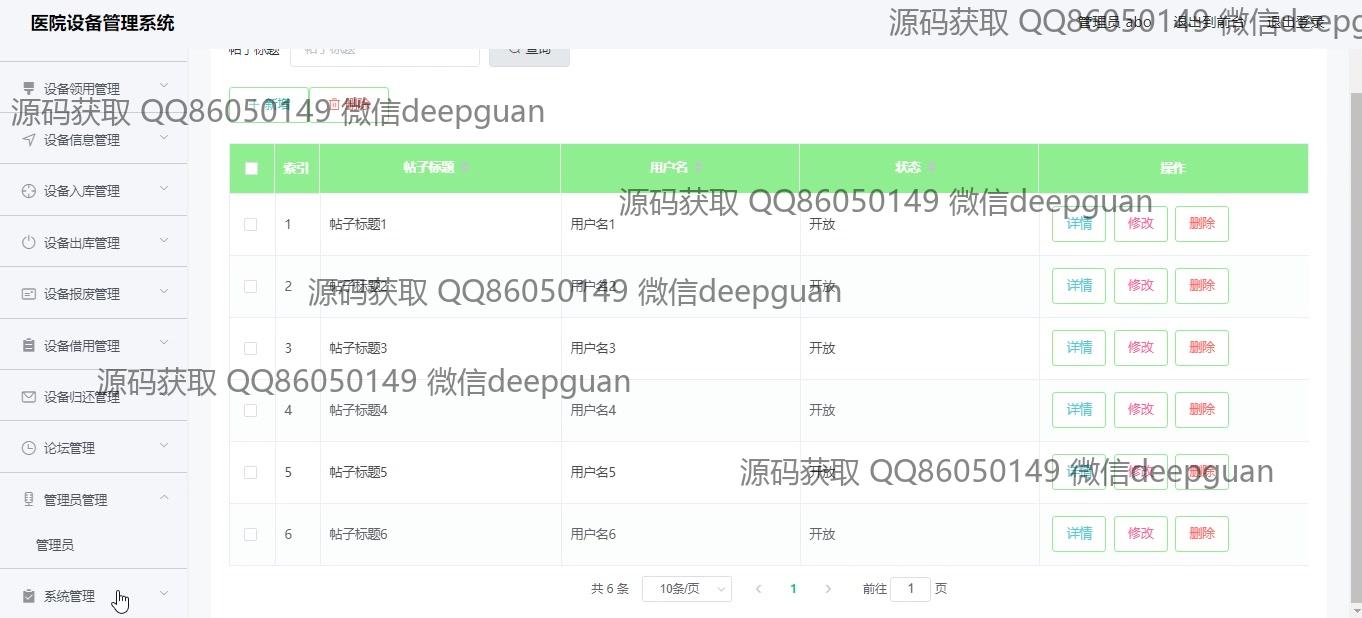Open 论坛管理 menu item

tap(94, 448)
